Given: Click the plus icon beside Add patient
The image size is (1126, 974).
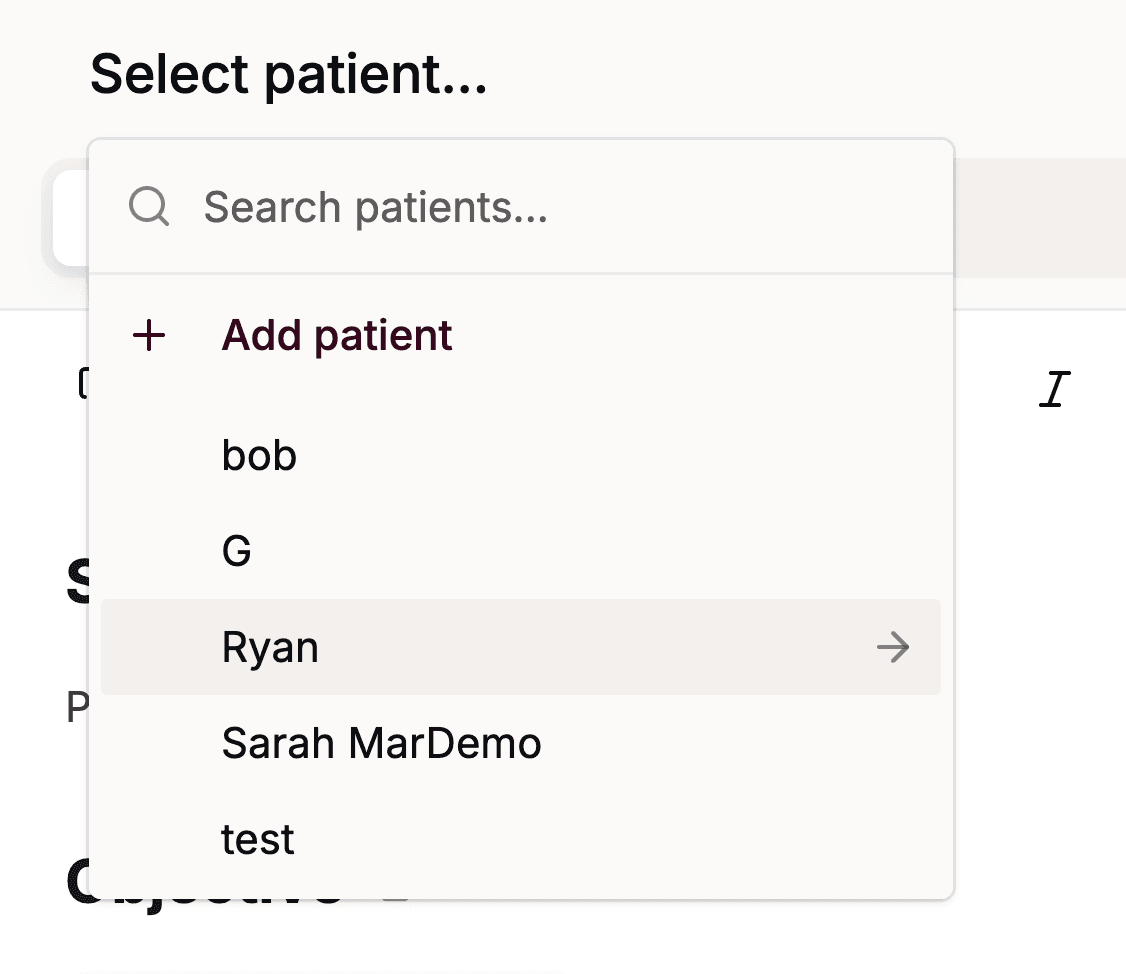Looking at the screenshot, I should click(149, 336).
